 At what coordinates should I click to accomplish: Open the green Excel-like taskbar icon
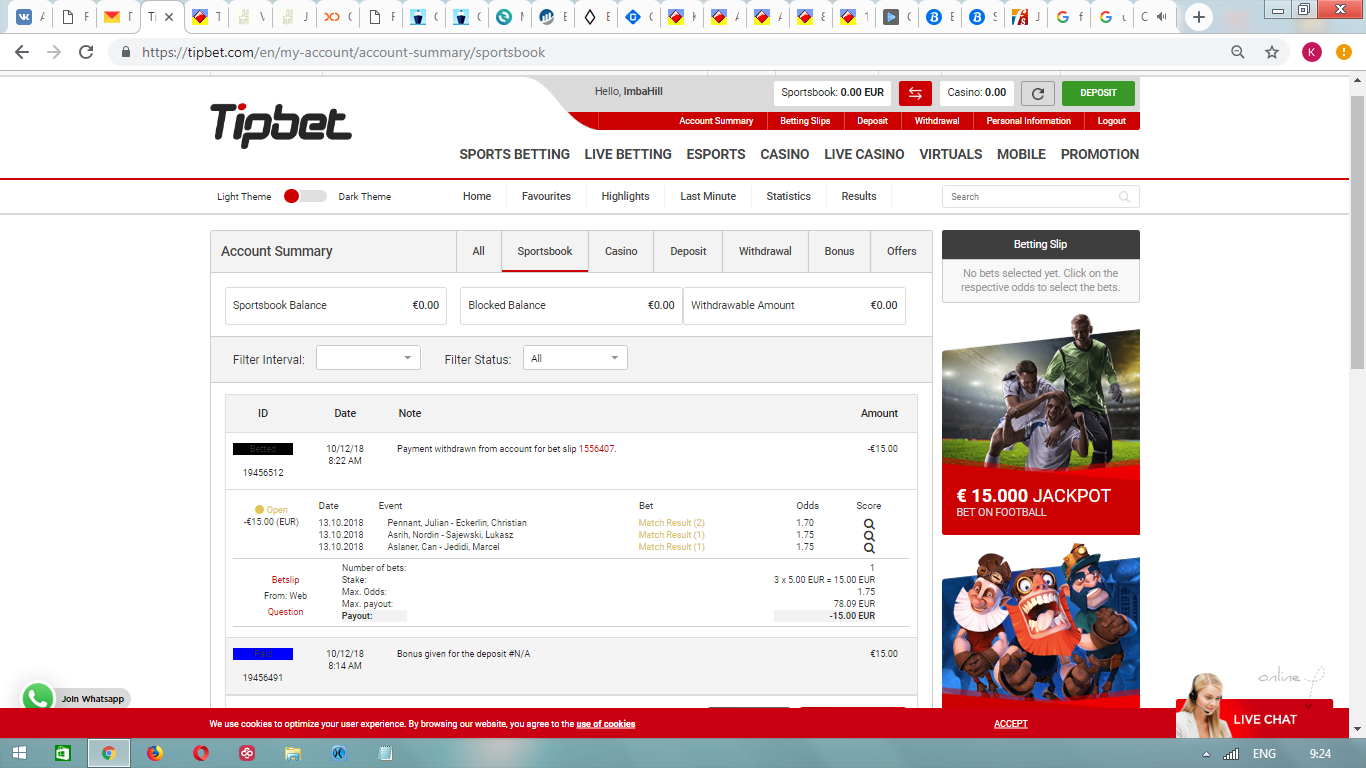tap(62, 753)
